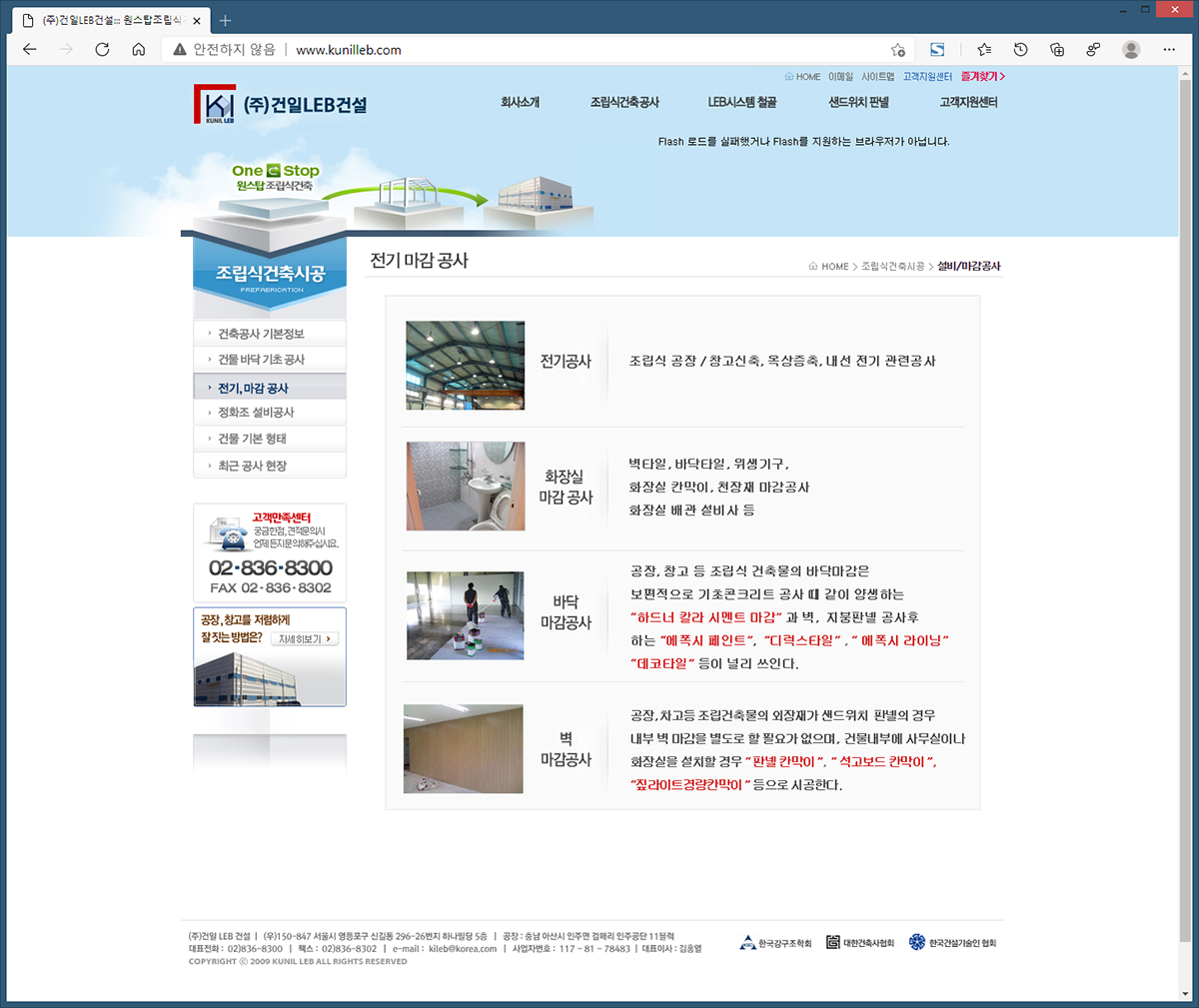This screenshot has width=1199, height=1008.
Task: Open 건축공사 기본정보 in the sidebar
Action: [x=261, y=334]
